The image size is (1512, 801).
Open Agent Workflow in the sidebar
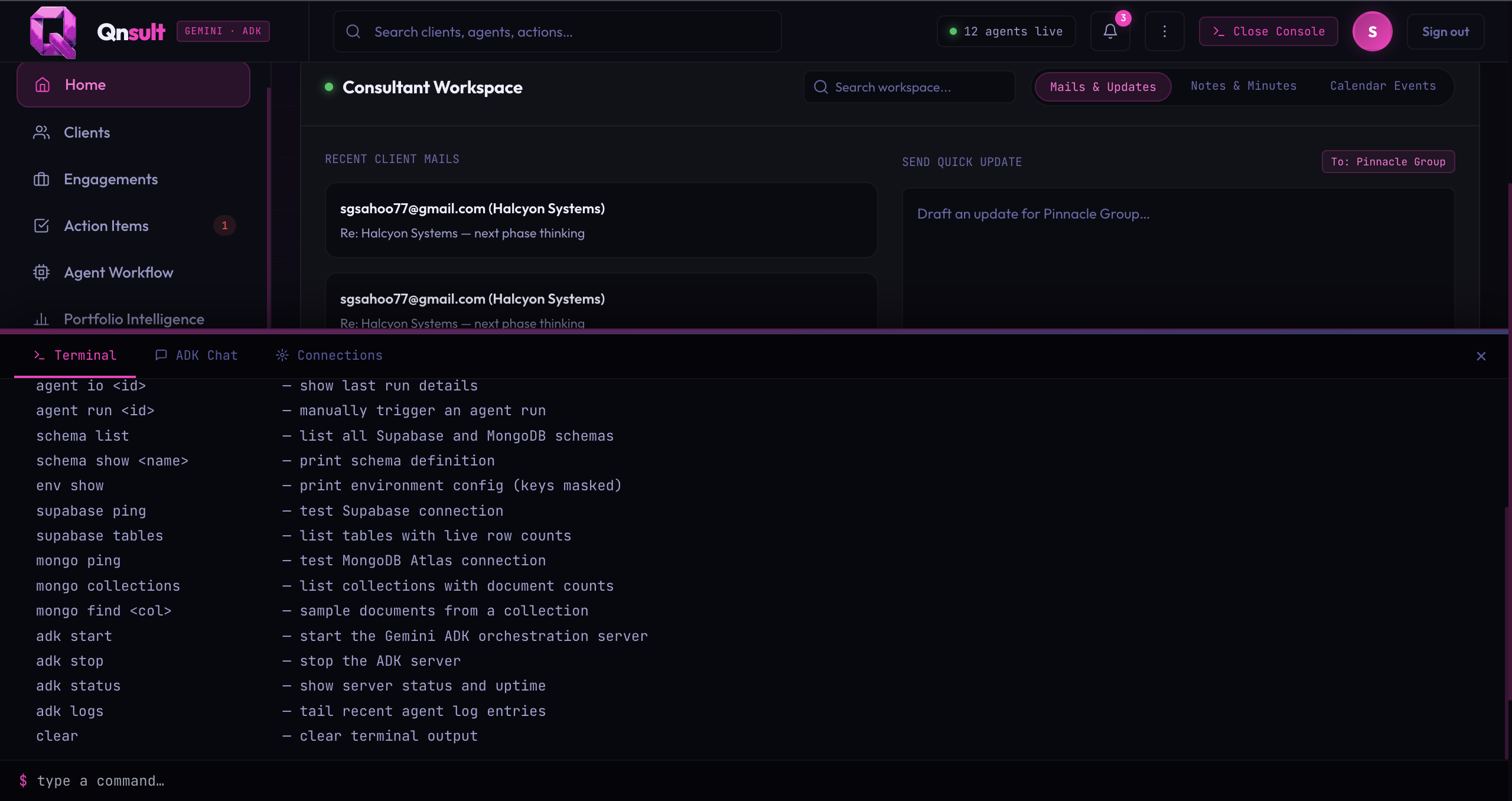point(133,272)
